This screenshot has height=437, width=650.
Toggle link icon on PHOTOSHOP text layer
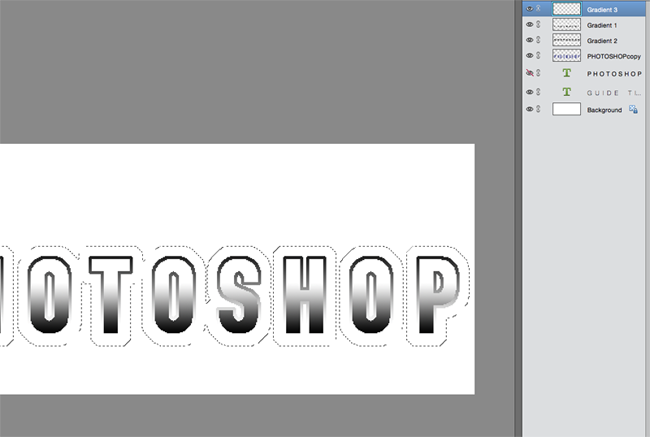click(x=538, y=73)
